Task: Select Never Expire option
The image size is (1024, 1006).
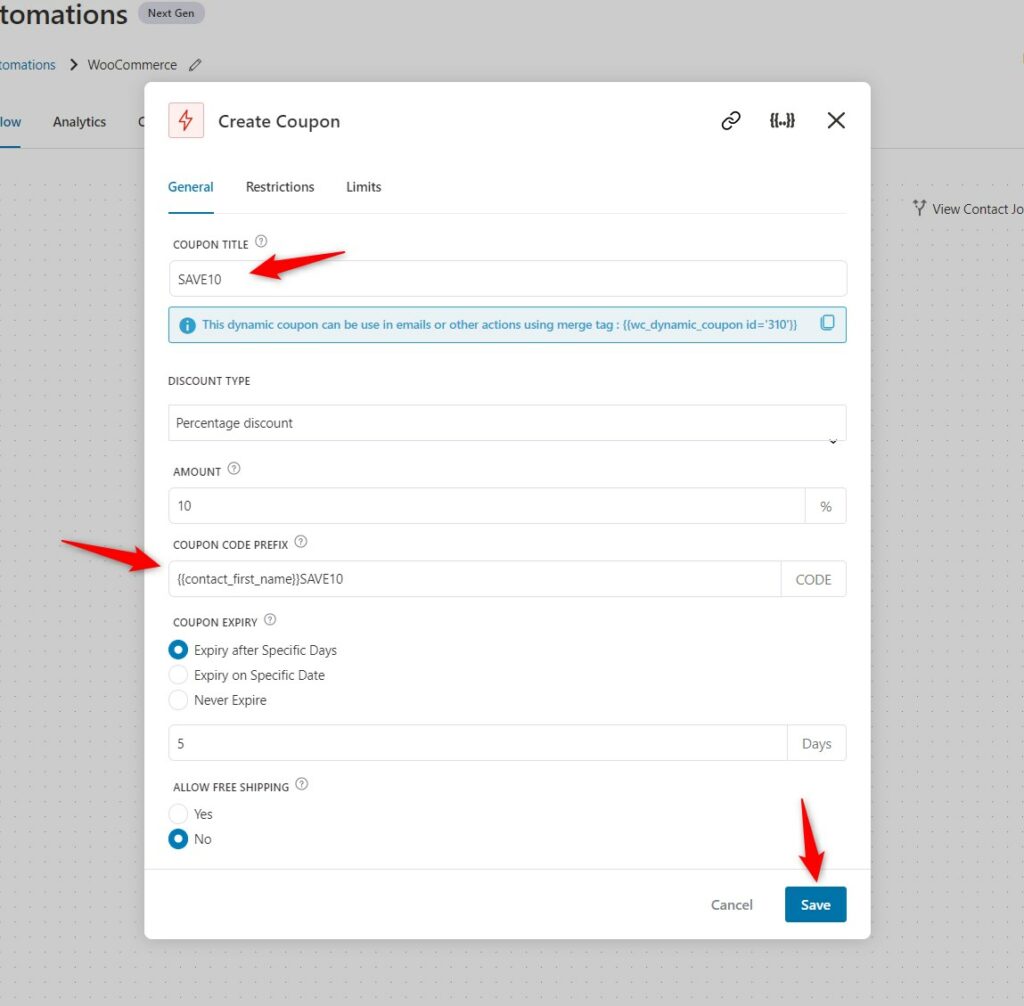Action: [x=178, y=700]
